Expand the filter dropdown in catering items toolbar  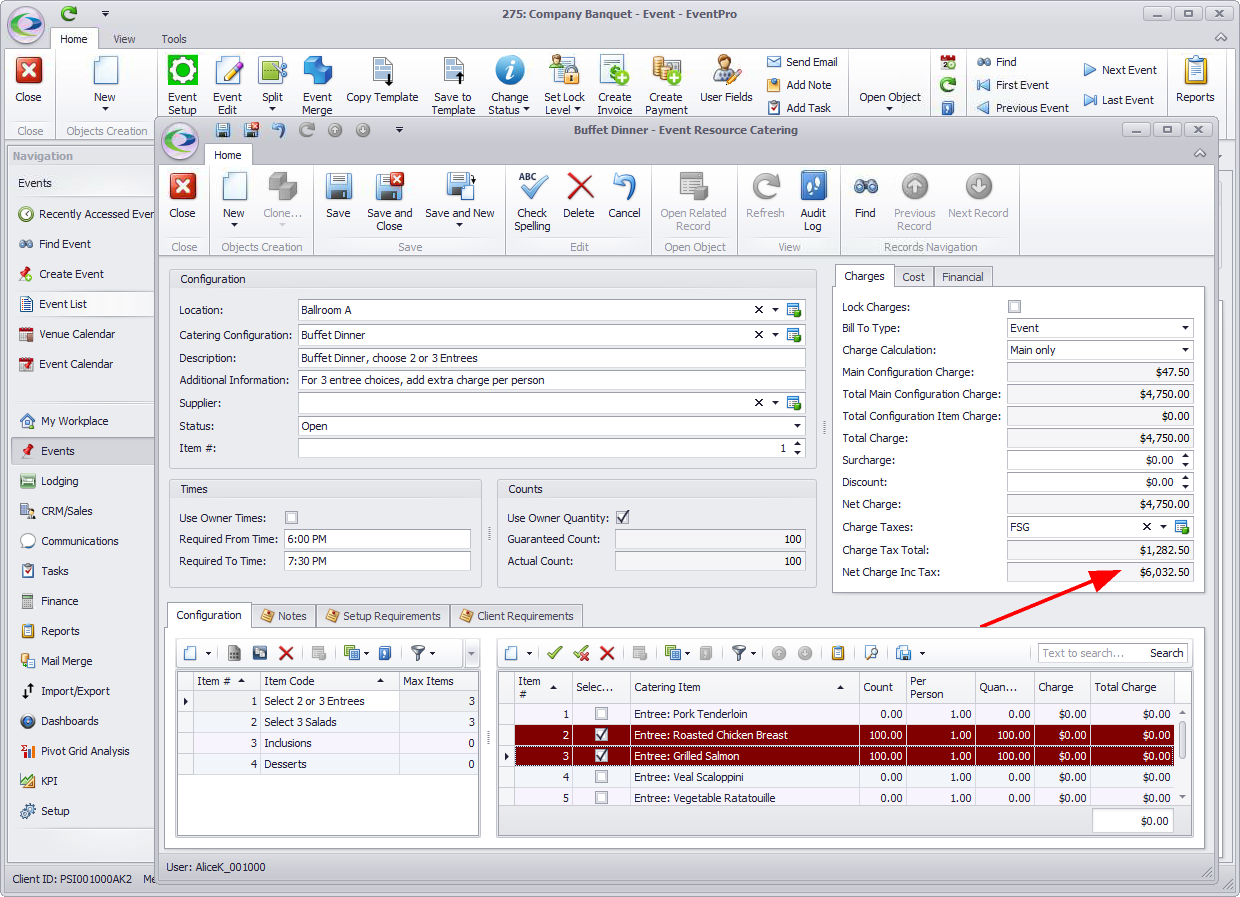pos(755,653)
